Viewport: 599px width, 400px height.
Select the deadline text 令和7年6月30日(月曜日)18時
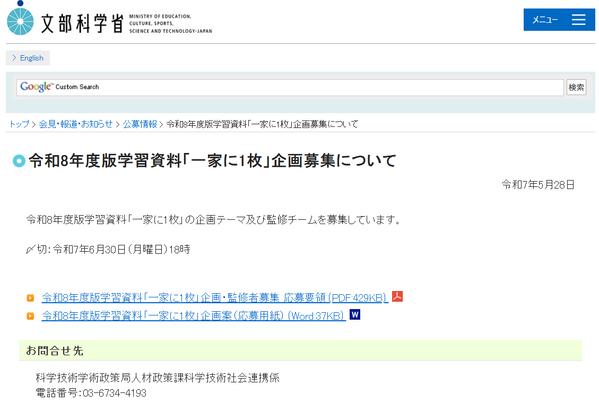click(x=121, y=250)
